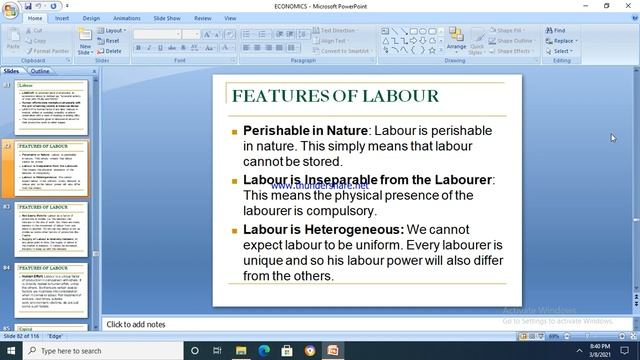The height and width of the screenshot is (360, 640).
Task: Expand the shapes gallery More arrow
Action: (x=441, y=50)
